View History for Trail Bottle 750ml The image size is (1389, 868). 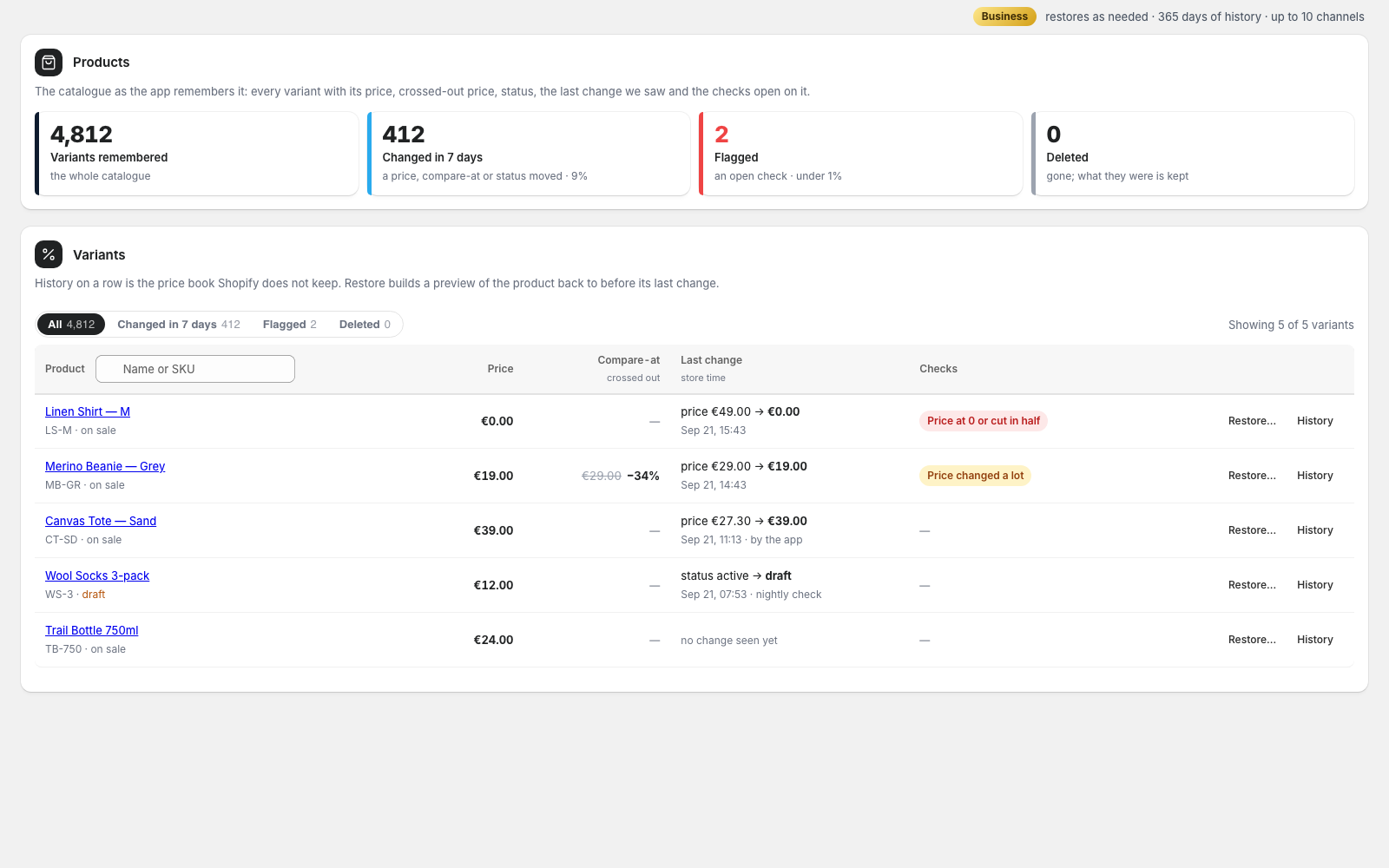(x=1315, y=640)
